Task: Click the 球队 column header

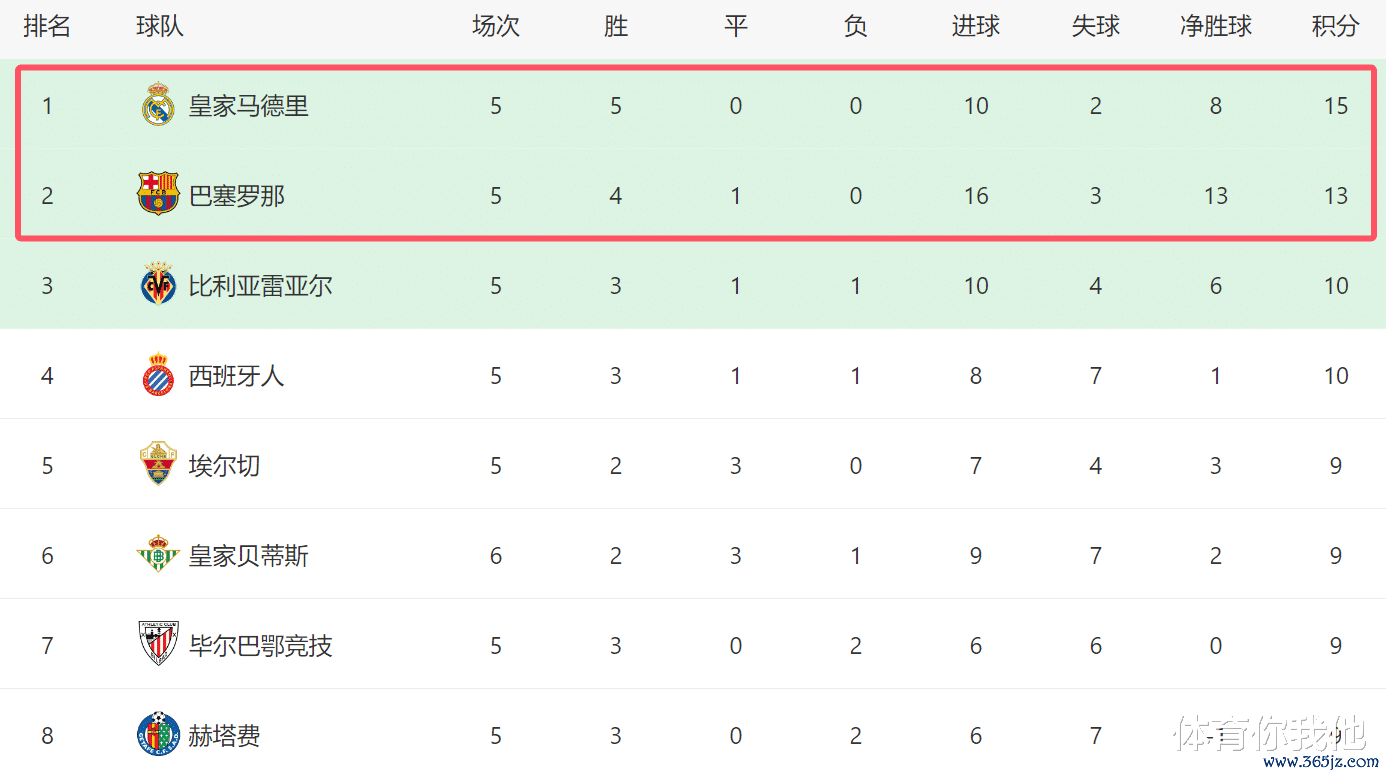Action: (160, 27)
